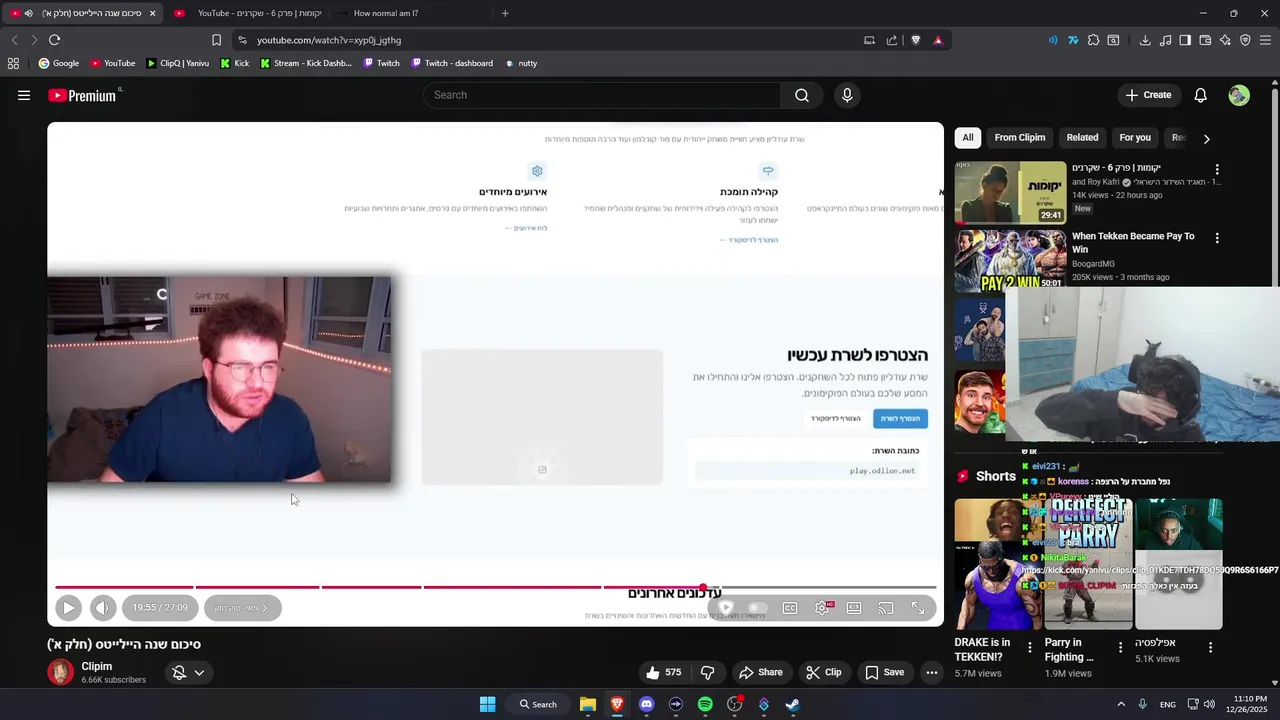Click the 19:55 / 27:09 time display
Screen dimensions: 1280x720
(160, 607)
